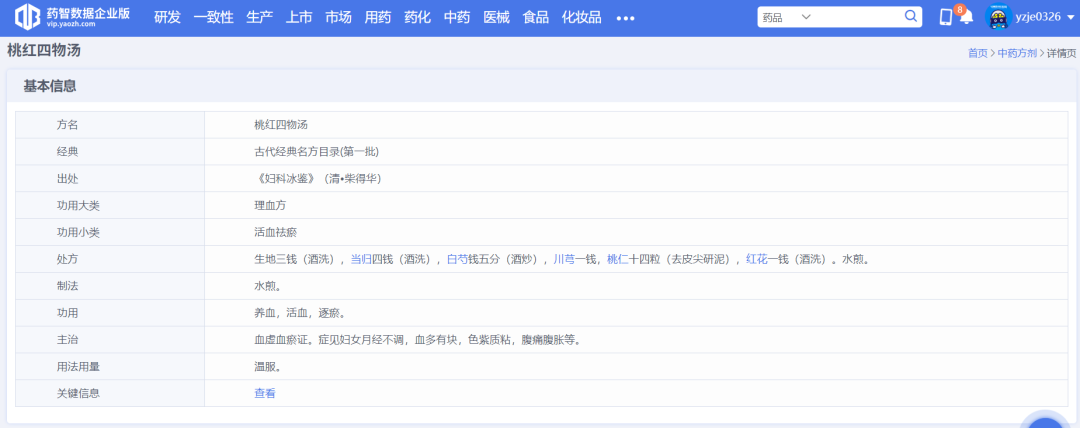
Task: Click the 制法 row label
Action: (x=68, y=286)
